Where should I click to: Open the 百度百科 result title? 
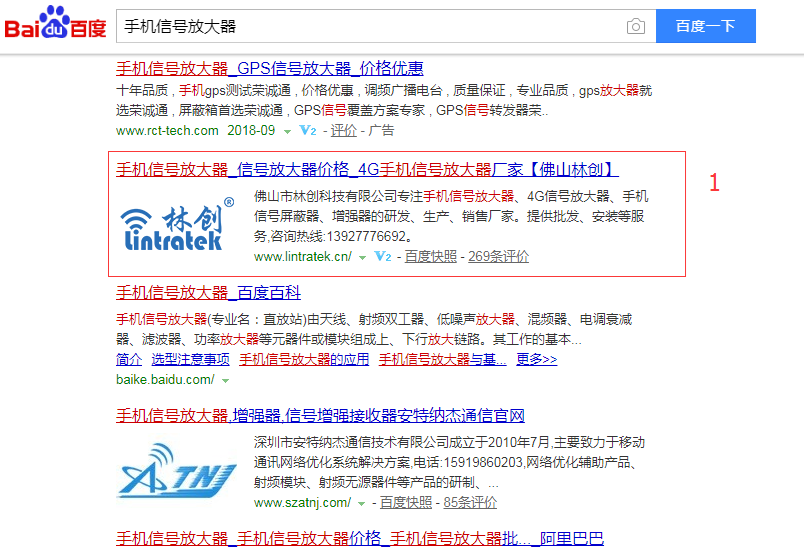[x=208, y=293]
